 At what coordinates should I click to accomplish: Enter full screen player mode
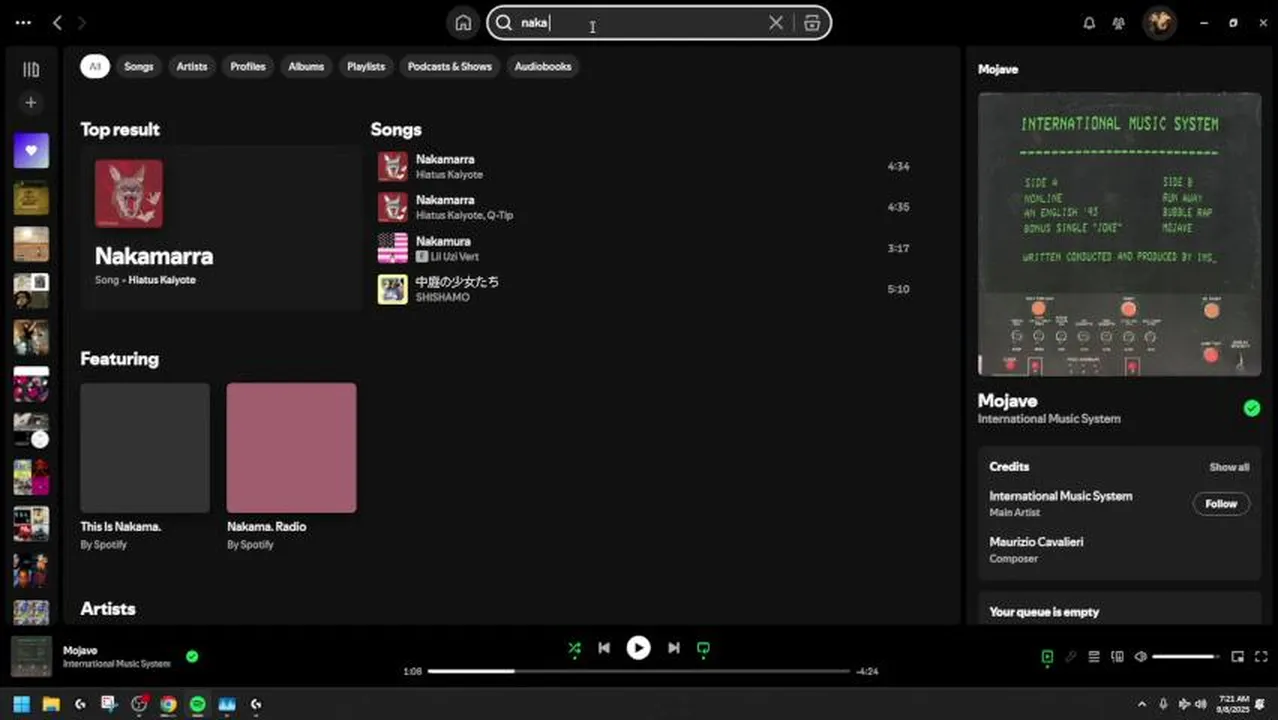(1261, 657)
